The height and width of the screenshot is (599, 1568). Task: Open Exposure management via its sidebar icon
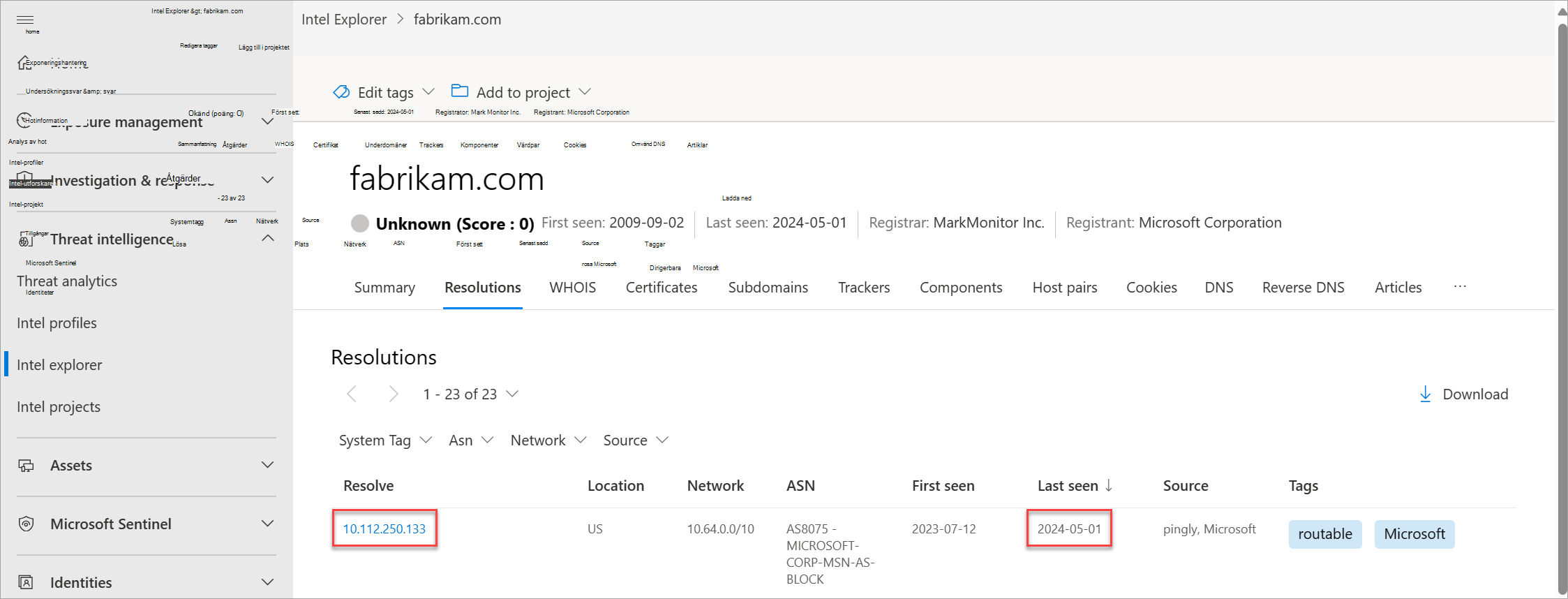pos(24,120)
